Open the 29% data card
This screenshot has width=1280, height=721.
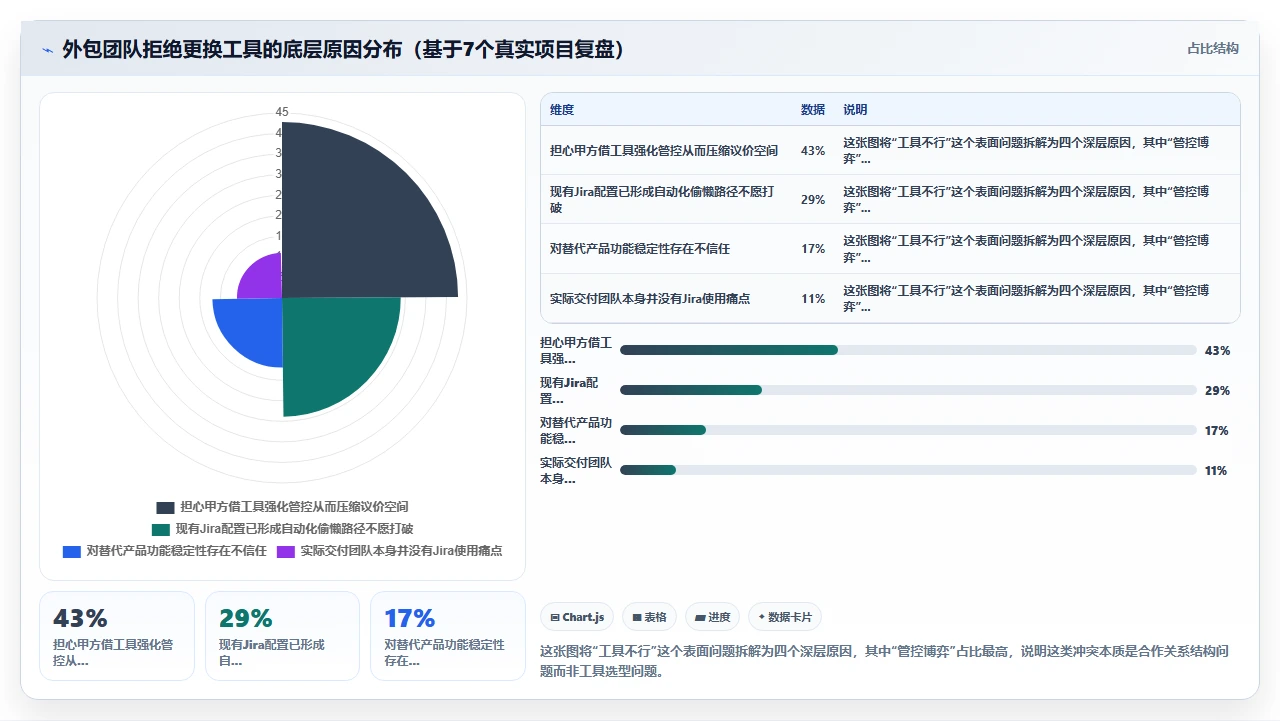click(282, 636)
